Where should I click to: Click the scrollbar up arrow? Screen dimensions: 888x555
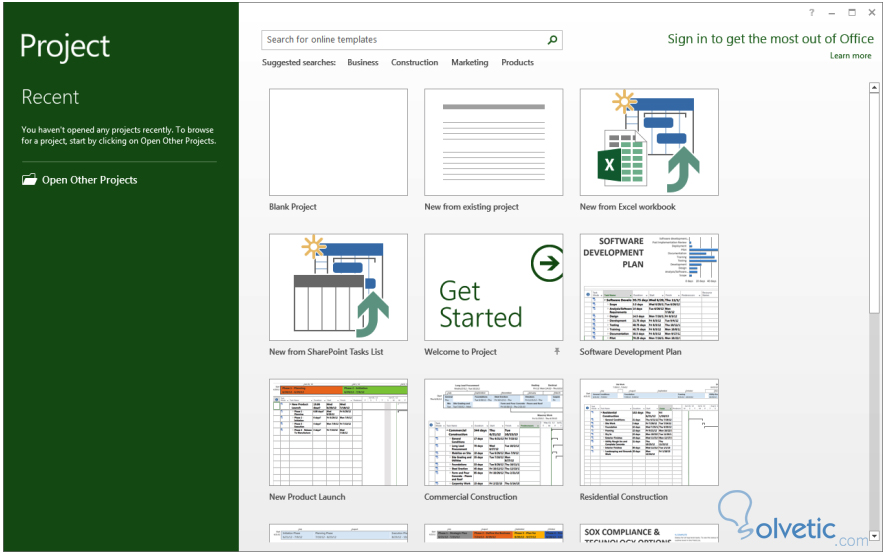874,87
